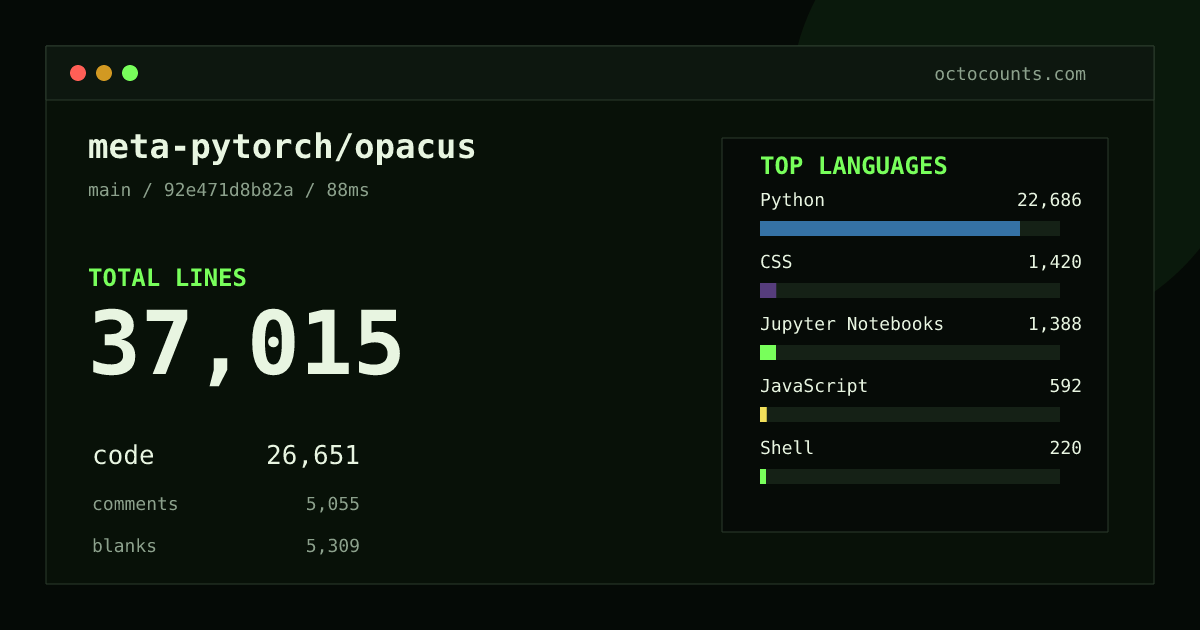Image resolution: width=1200 pixels, height=630 pixels.
Task: Select the meta-pytorch/opacus repository title
Action: (x=282, y=147)
